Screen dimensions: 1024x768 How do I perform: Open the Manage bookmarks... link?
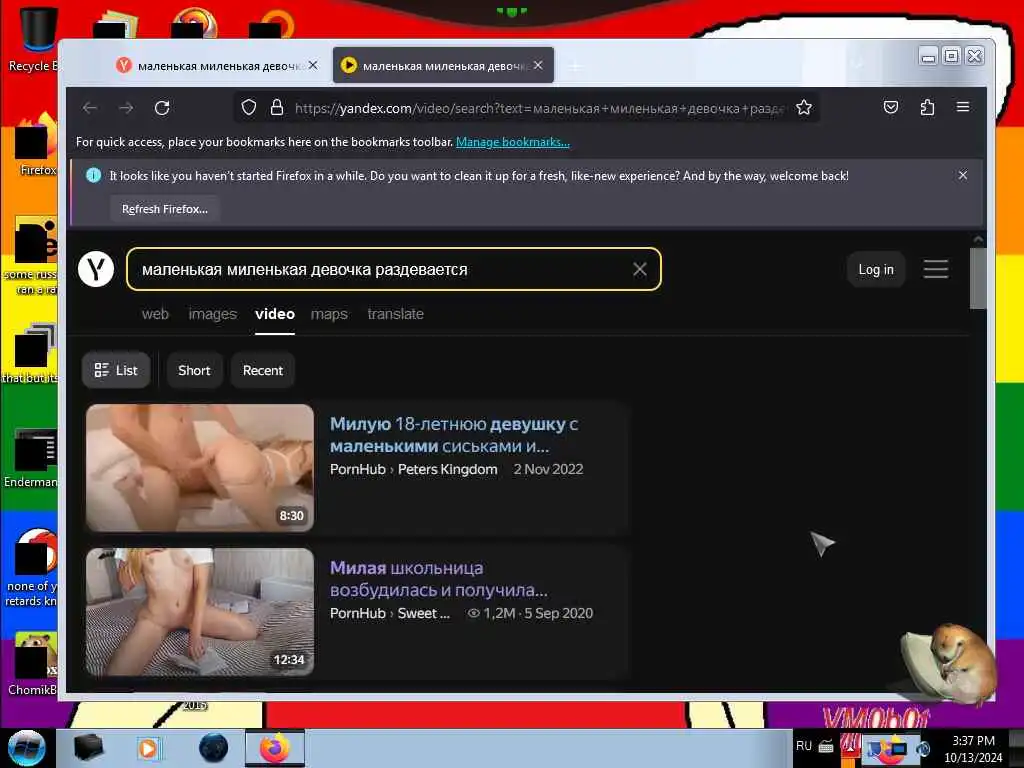coord(513,142)
